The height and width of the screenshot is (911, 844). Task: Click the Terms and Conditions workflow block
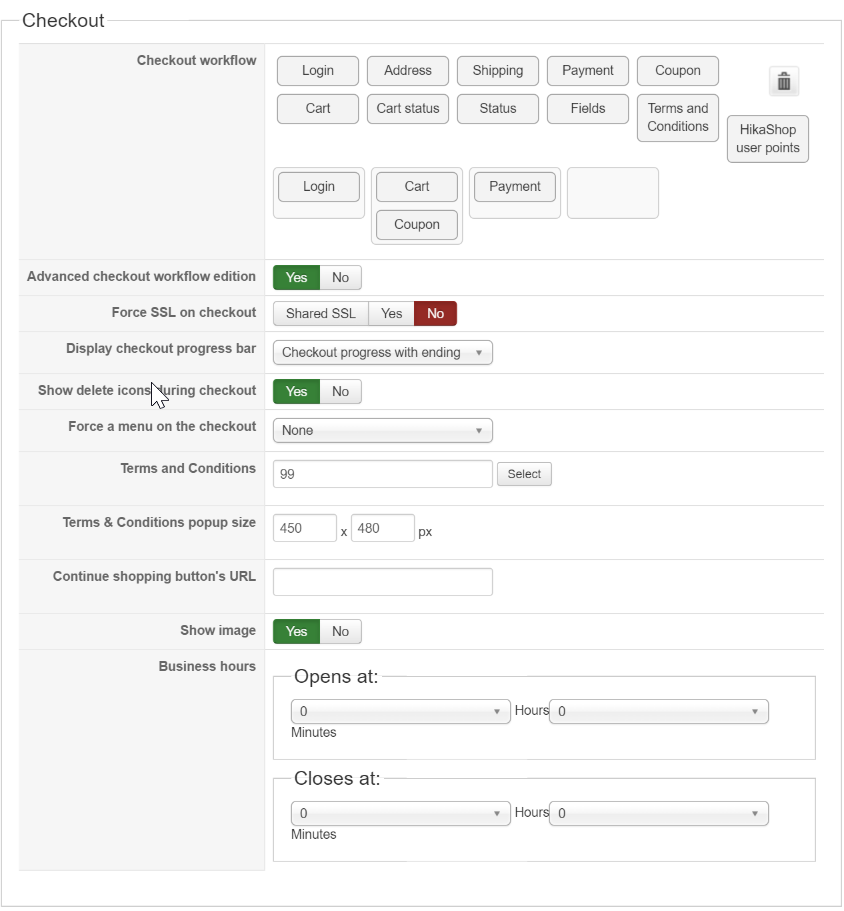click(678, 118)
